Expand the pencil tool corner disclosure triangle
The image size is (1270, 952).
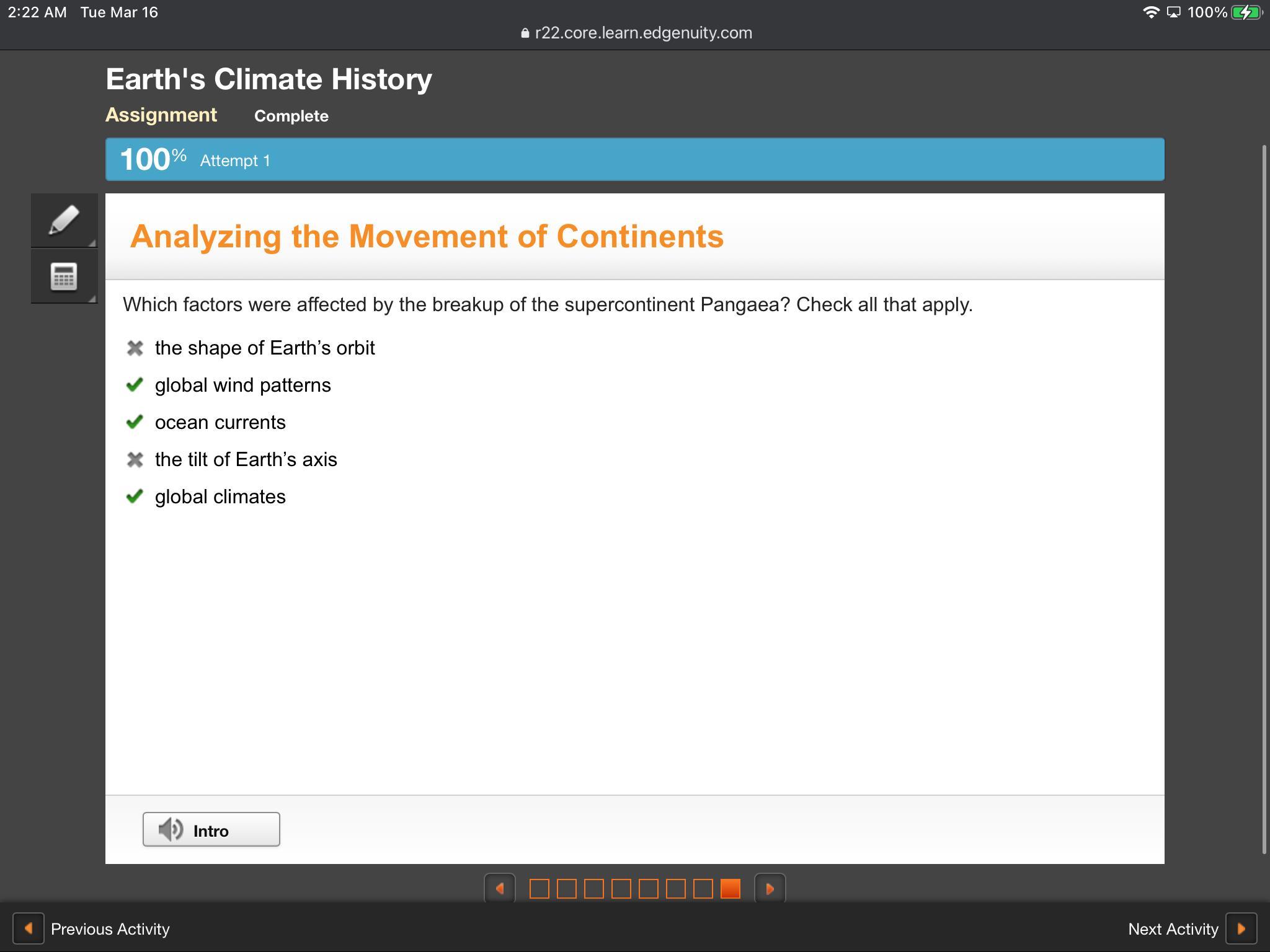click(92, 243)
